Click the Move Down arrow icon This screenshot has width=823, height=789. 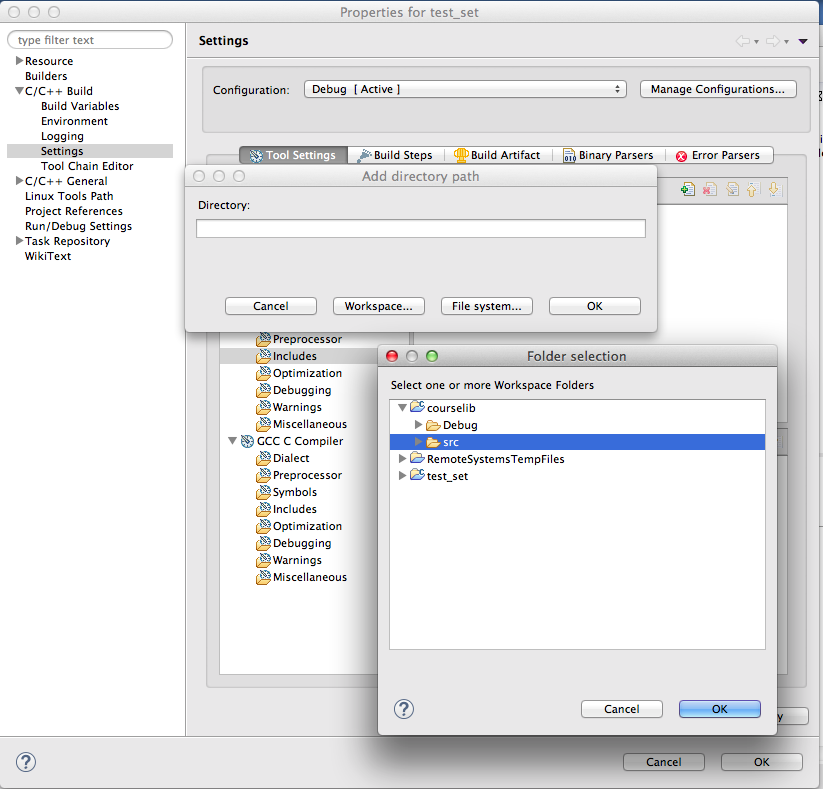(775, 189)
